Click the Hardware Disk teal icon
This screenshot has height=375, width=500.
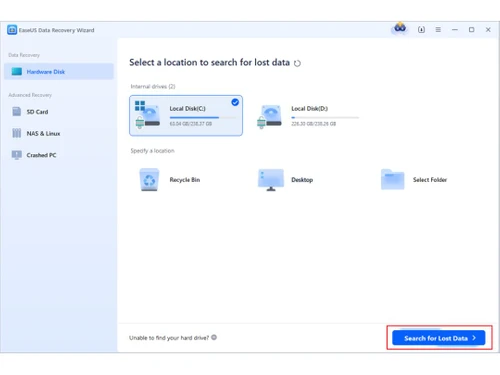click(x=17, y=71)
